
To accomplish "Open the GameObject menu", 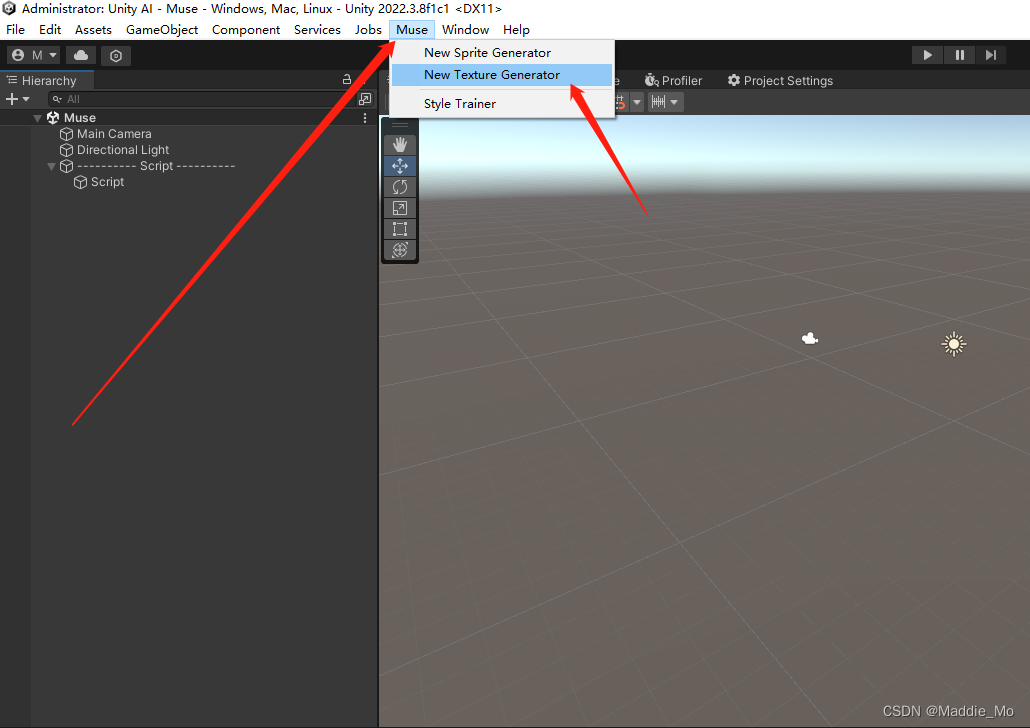I will pos(162,30).
